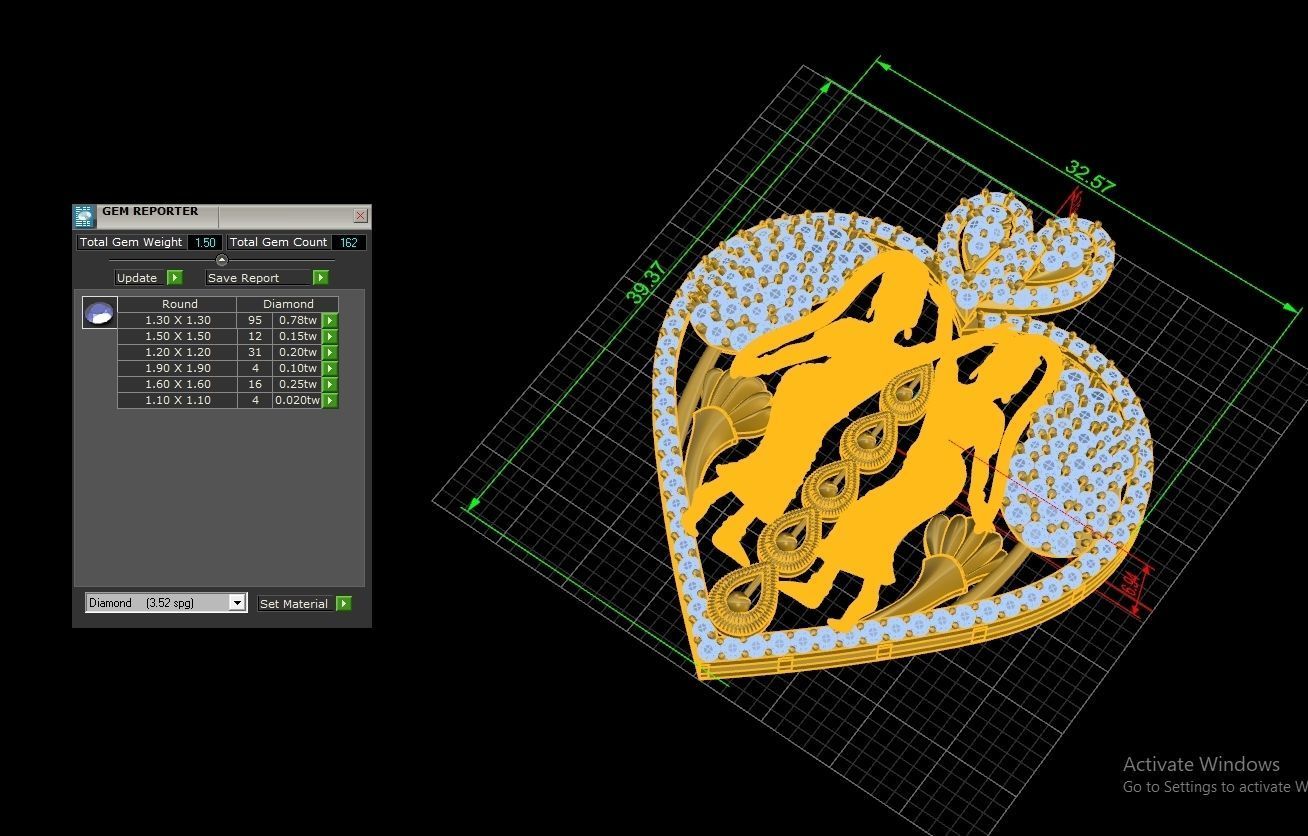Click green arrow next to Set Material
Screen dimensions: 1308x836
click(344, 604)
